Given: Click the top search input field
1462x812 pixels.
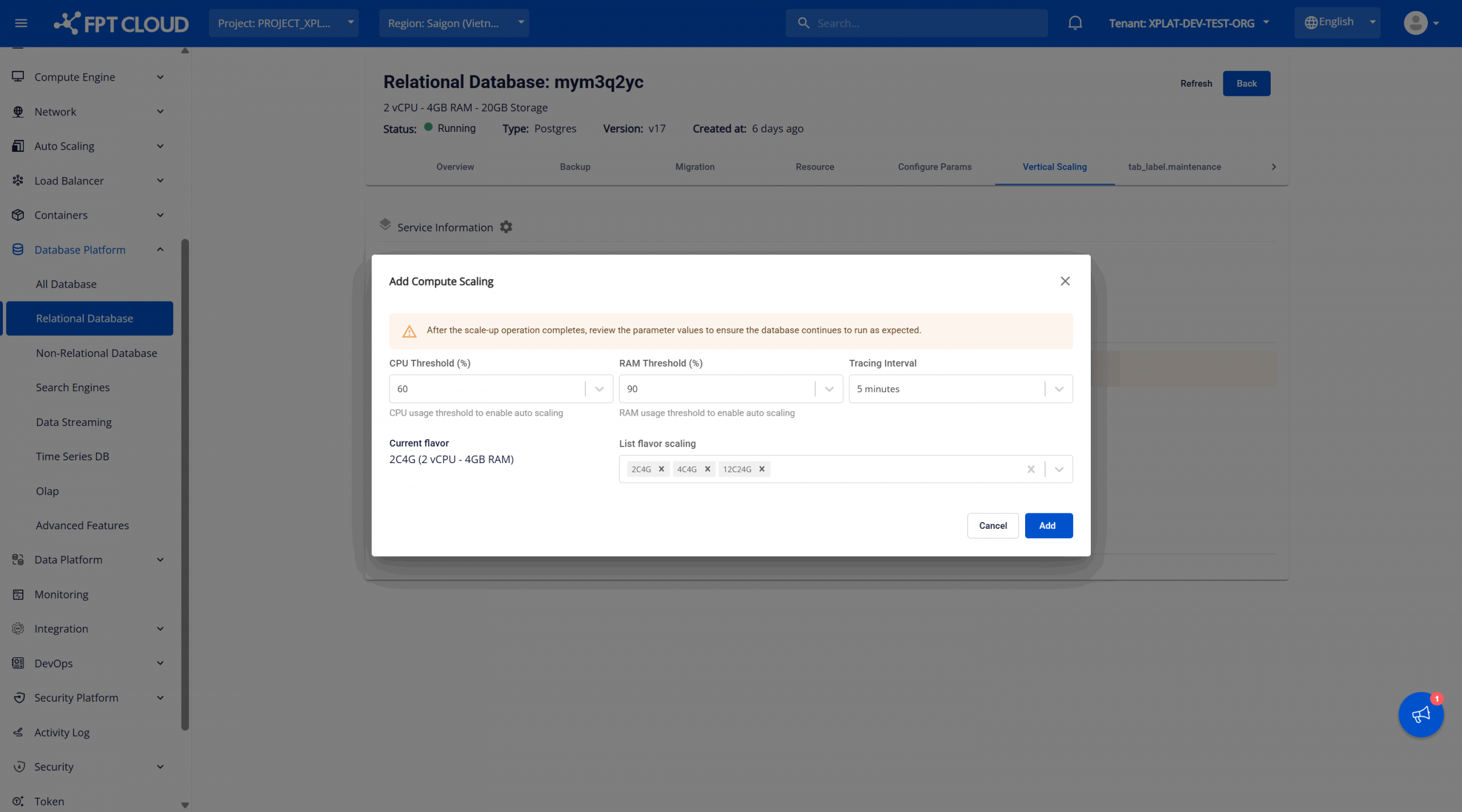Looking at the screenshot, I should pos(925,23).
